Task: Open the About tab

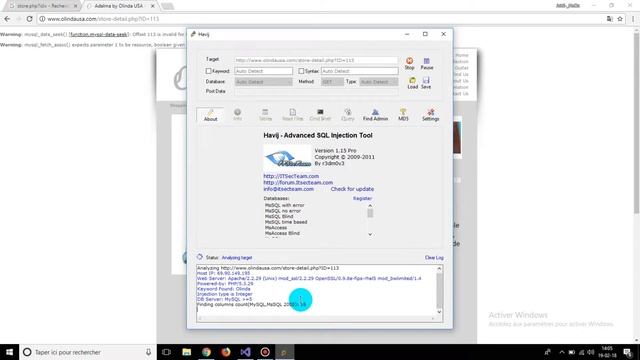Action: [x=211, y=115]
